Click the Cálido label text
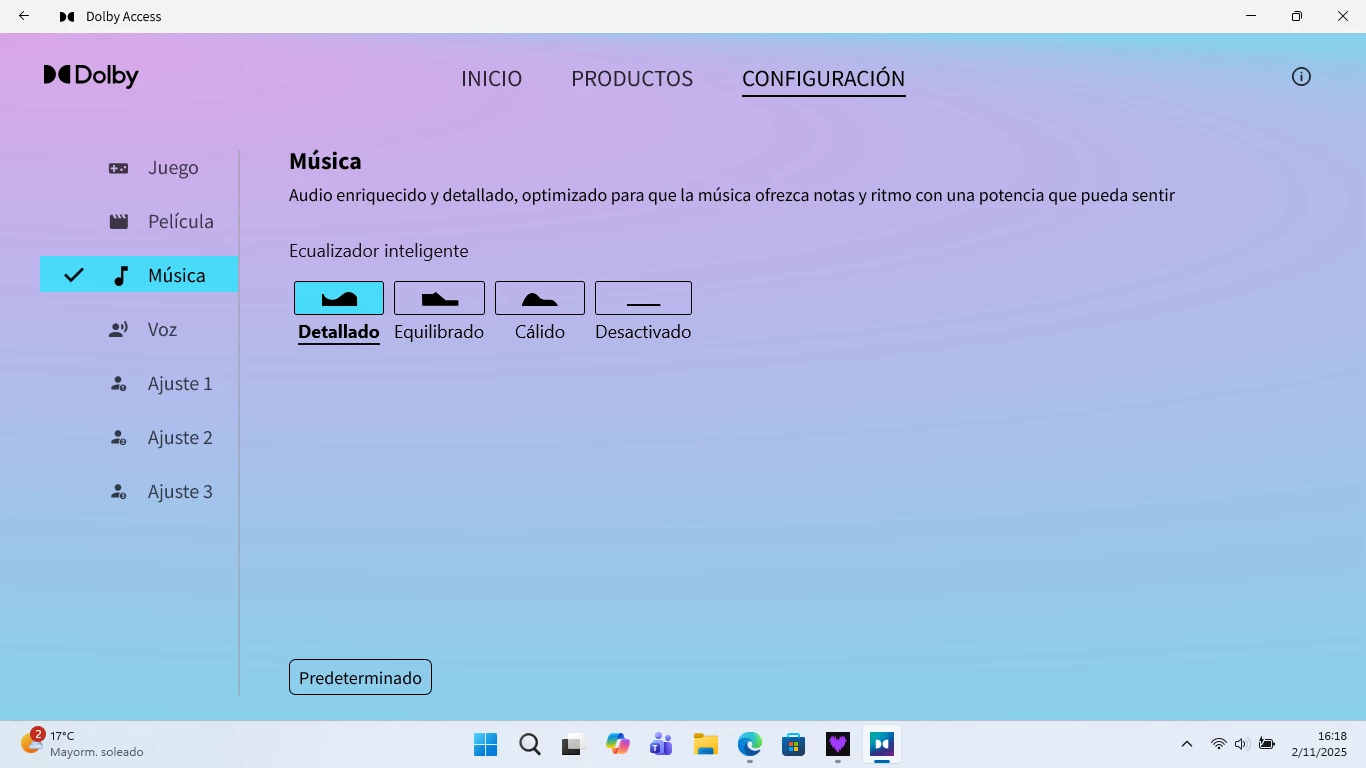The width and height of the screenshot is (1366, 768). [540, 332]
